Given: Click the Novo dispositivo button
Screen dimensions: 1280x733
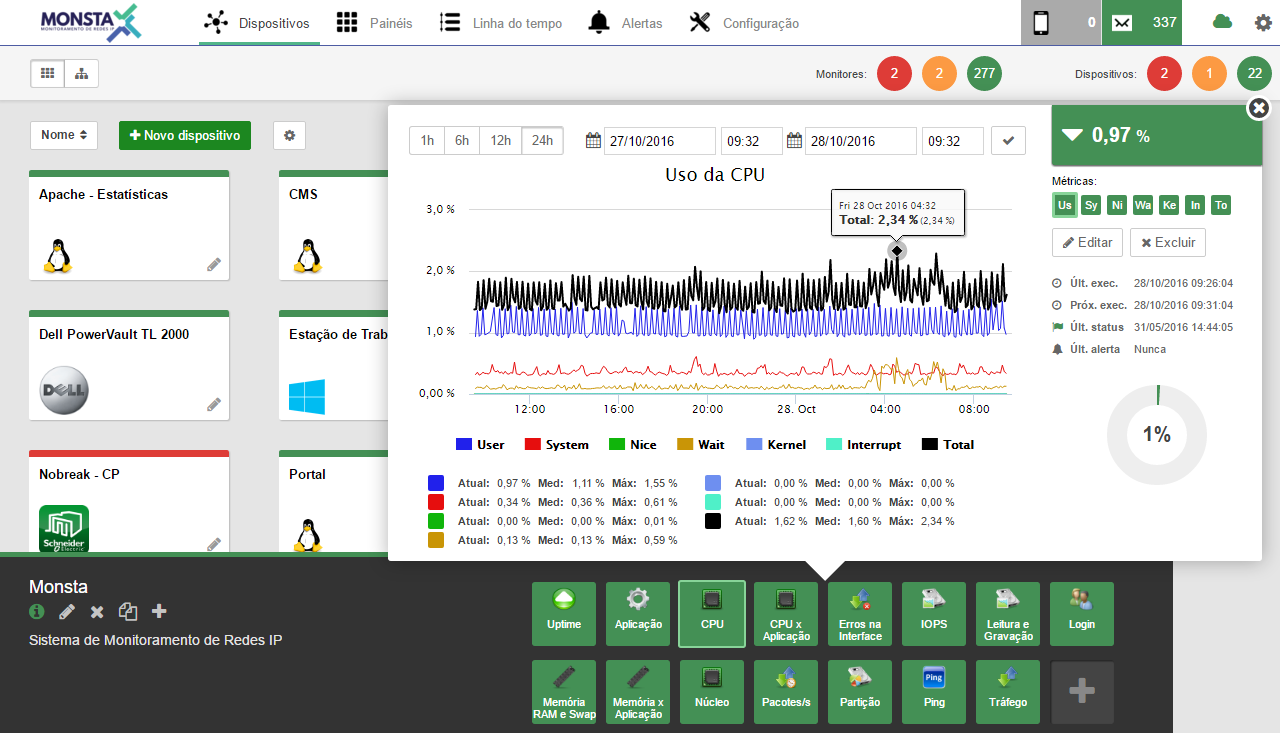Looking at the screenshot, I should coord(185,135).
